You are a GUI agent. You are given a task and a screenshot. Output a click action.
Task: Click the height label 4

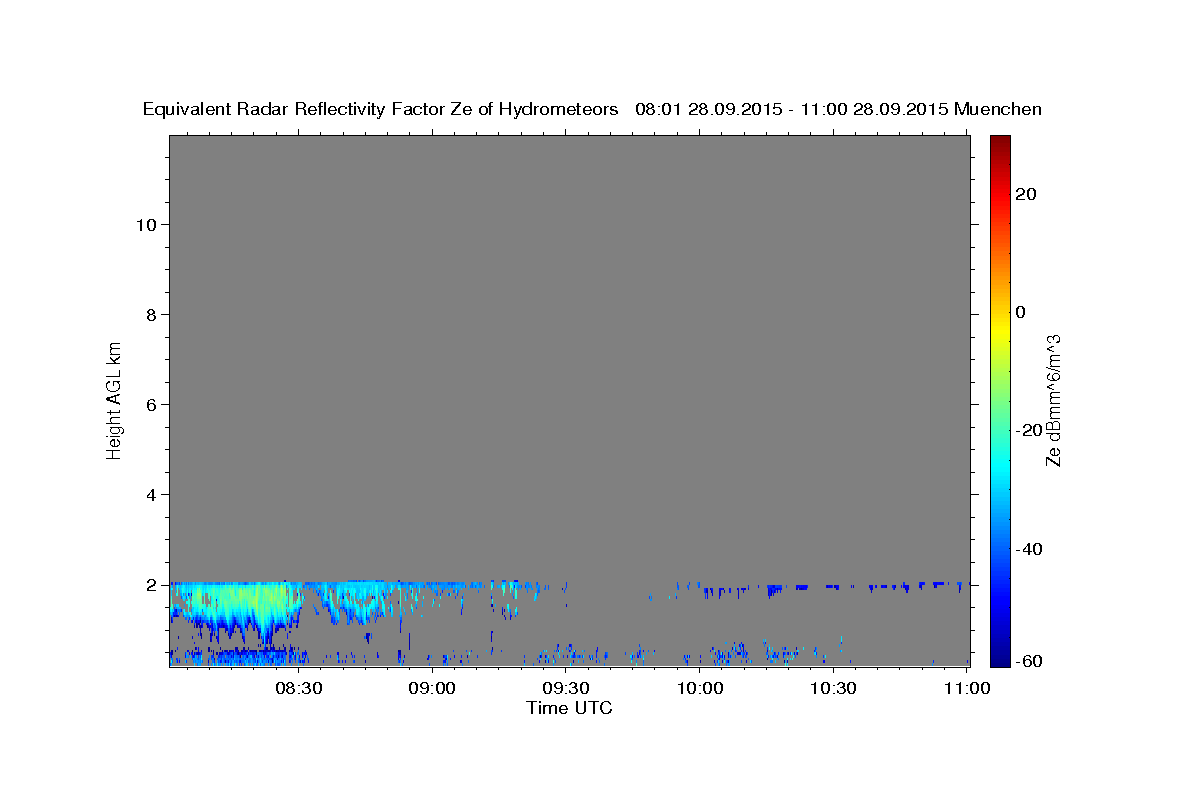point(150,495)
